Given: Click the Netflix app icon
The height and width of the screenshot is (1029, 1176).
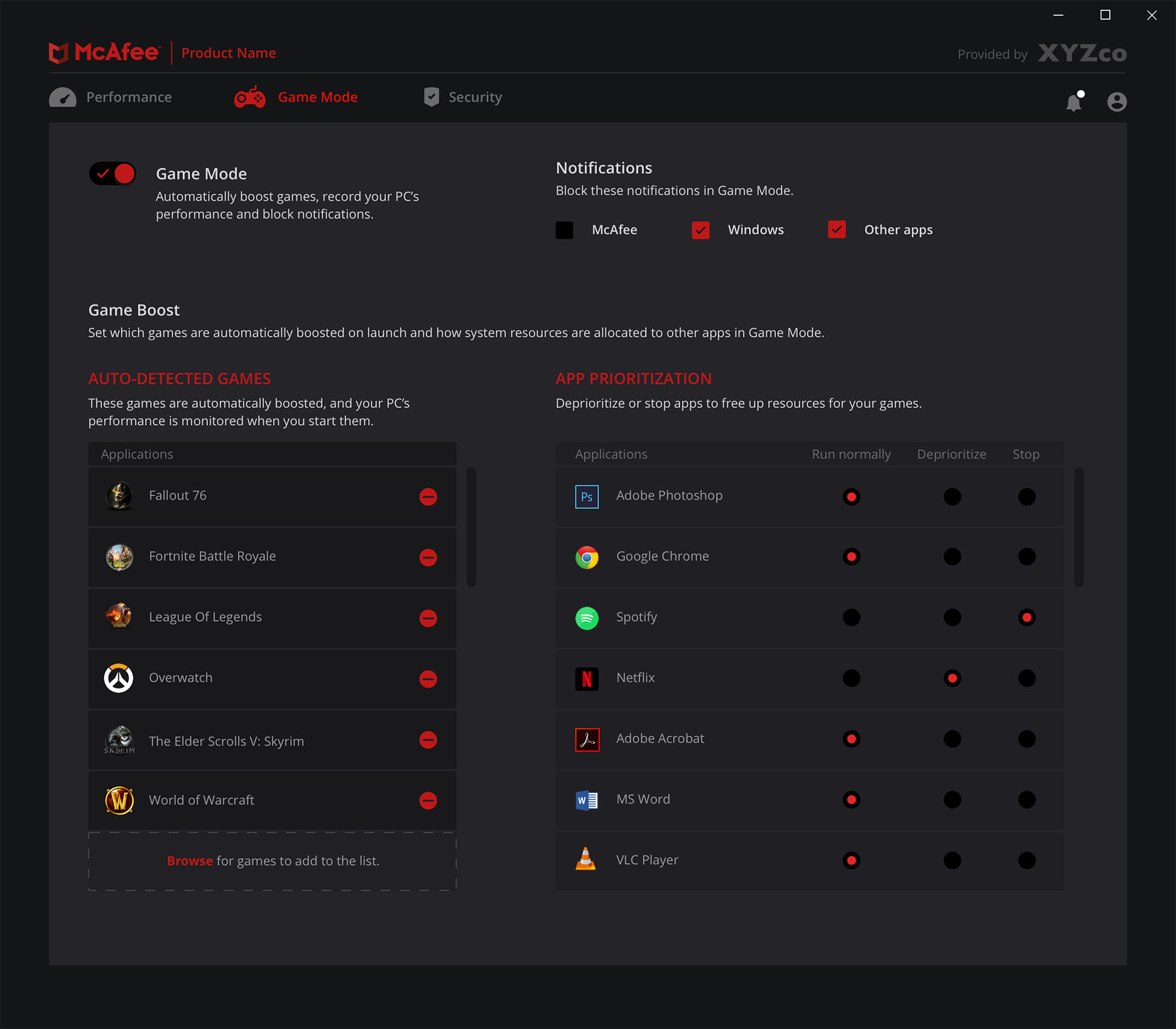Looking at the screenshot, I should 587,679.
